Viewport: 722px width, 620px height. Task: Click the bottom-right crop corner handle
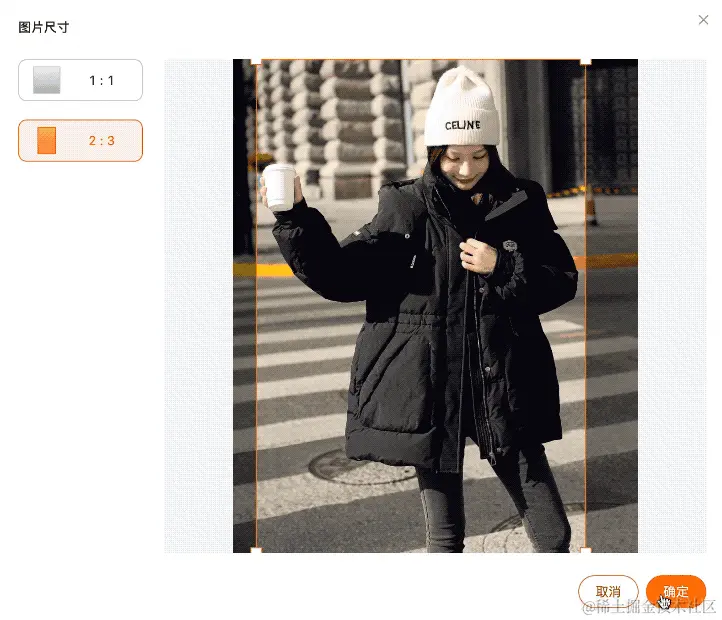[x=585, y=550]
